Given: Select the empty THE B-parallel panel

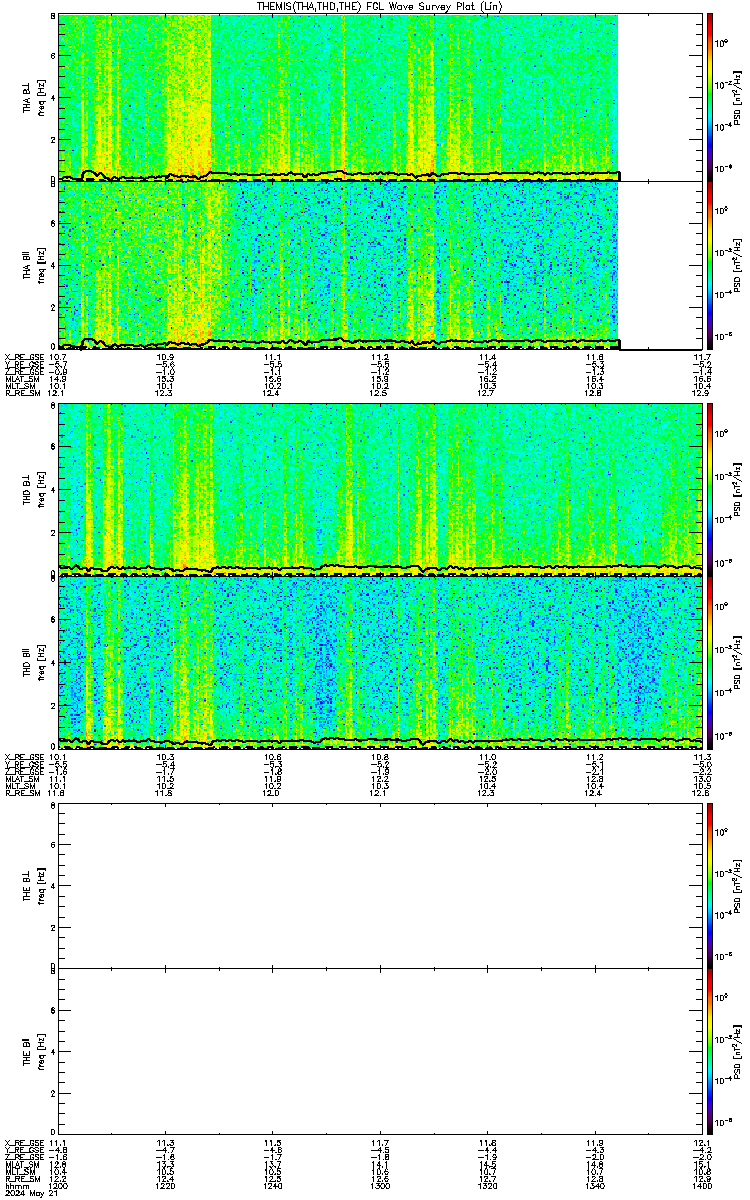Looking at the screenshot, I should click(x=380, y=1051).
